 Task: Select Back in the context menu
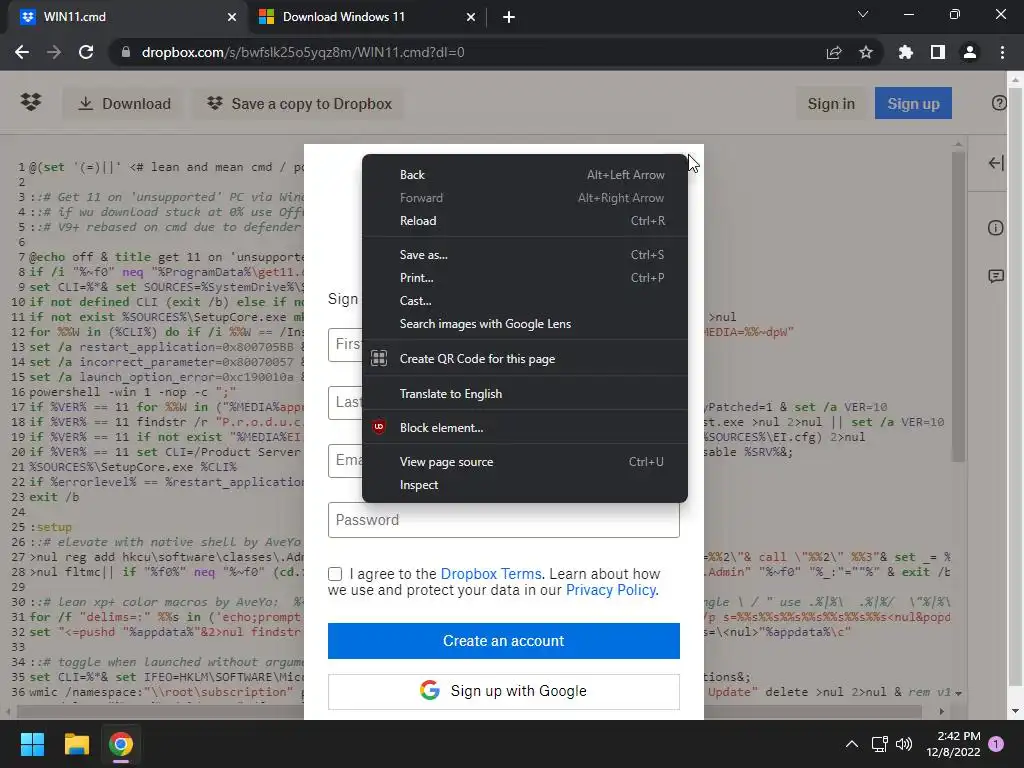coord(524,174)
